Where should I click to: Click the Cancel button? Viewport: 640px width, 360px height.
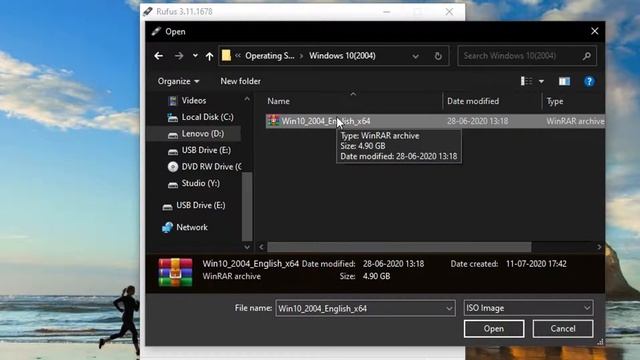563,329
